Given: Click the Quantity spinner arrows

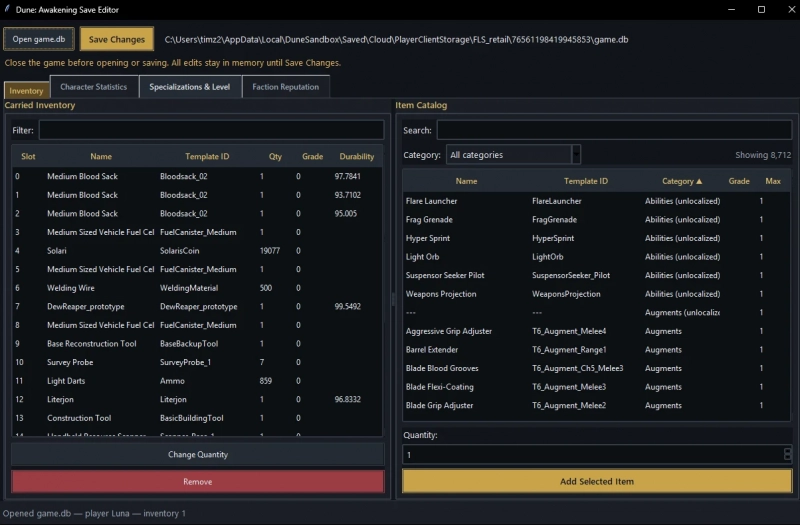Looking at the screenshot, I should tap(788, 454).
